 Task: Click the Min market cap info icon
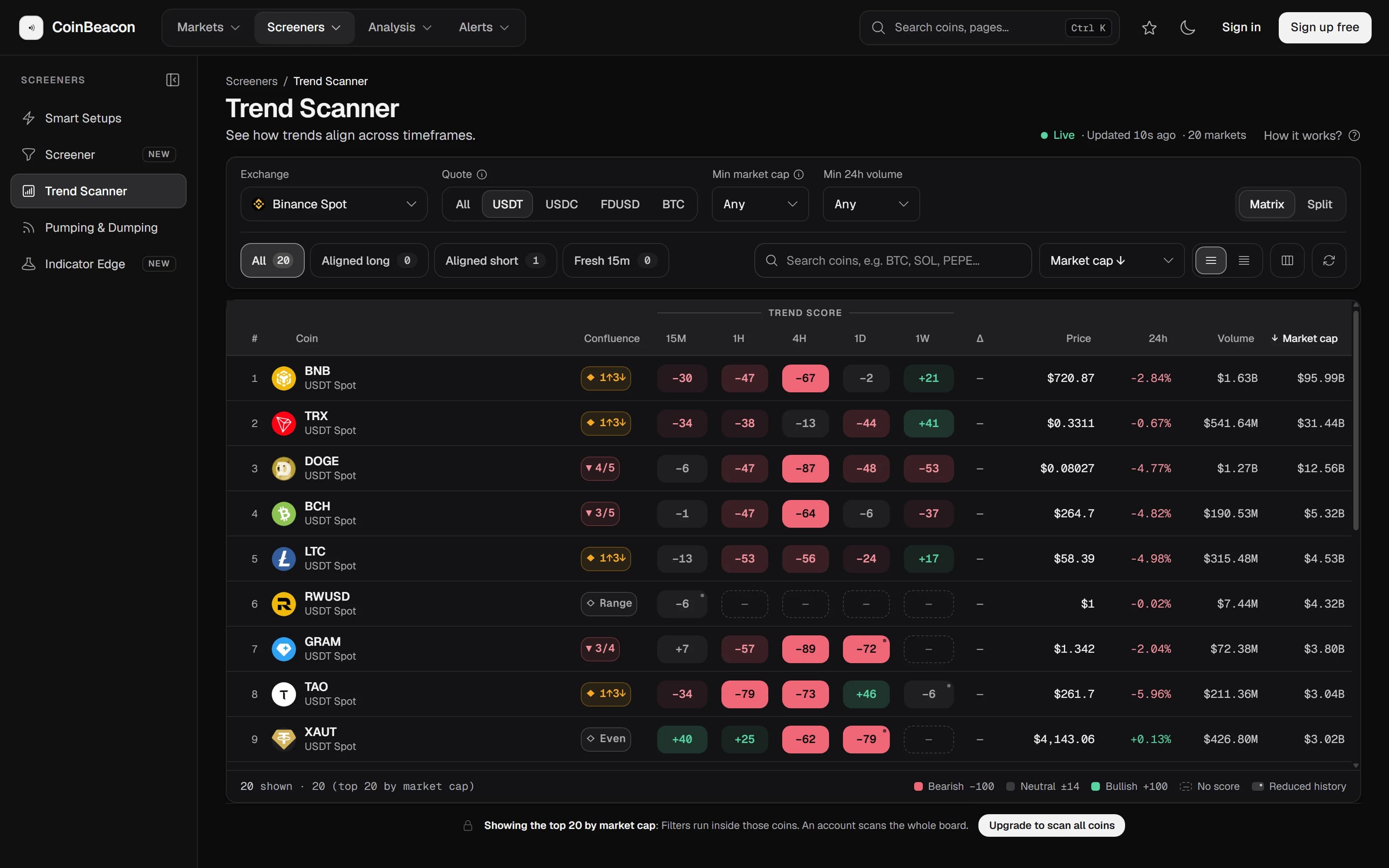point(799,174)
